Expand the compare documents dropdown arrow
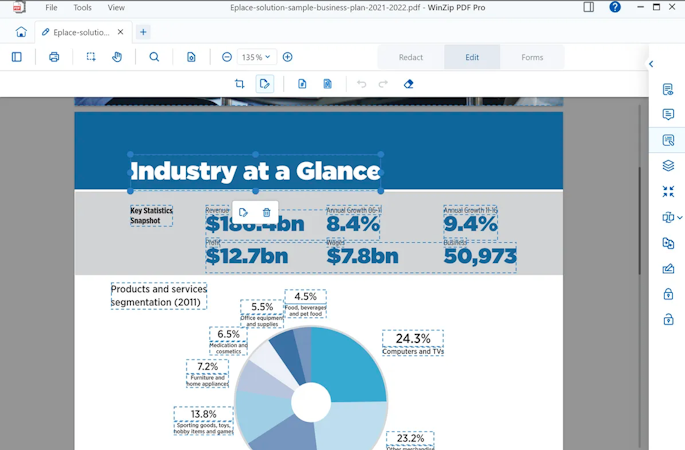This screenshot has width=685, height=450. [680, 217]
